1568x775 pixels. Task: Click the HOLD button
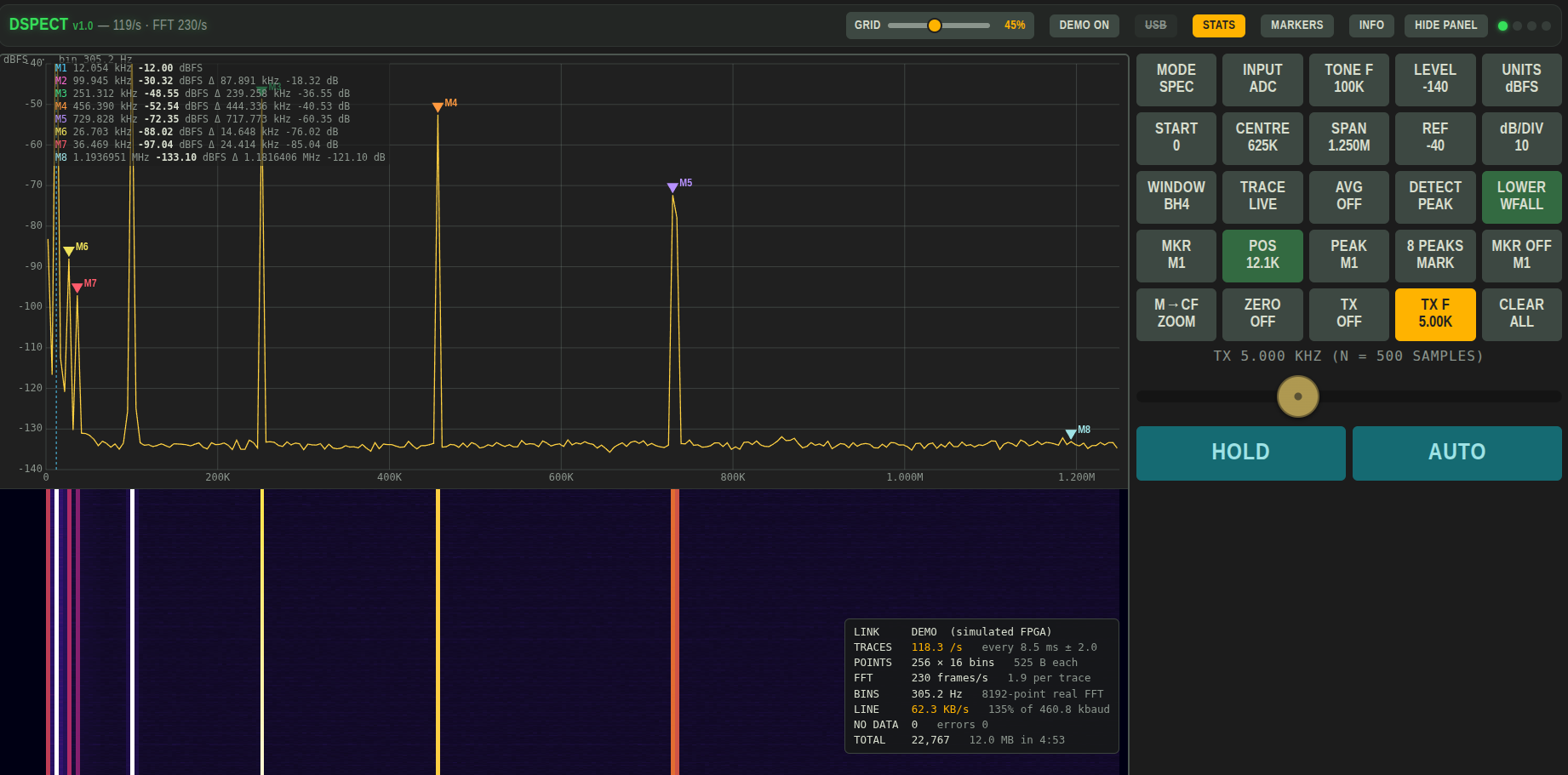coord(1240,453)
